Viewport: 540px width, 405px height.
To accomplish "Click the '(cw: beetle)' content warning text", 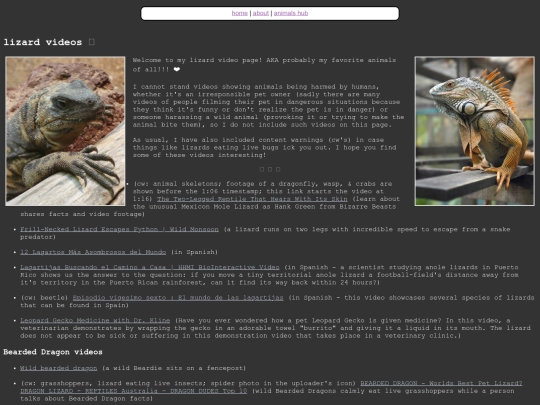I will [44, 298].
